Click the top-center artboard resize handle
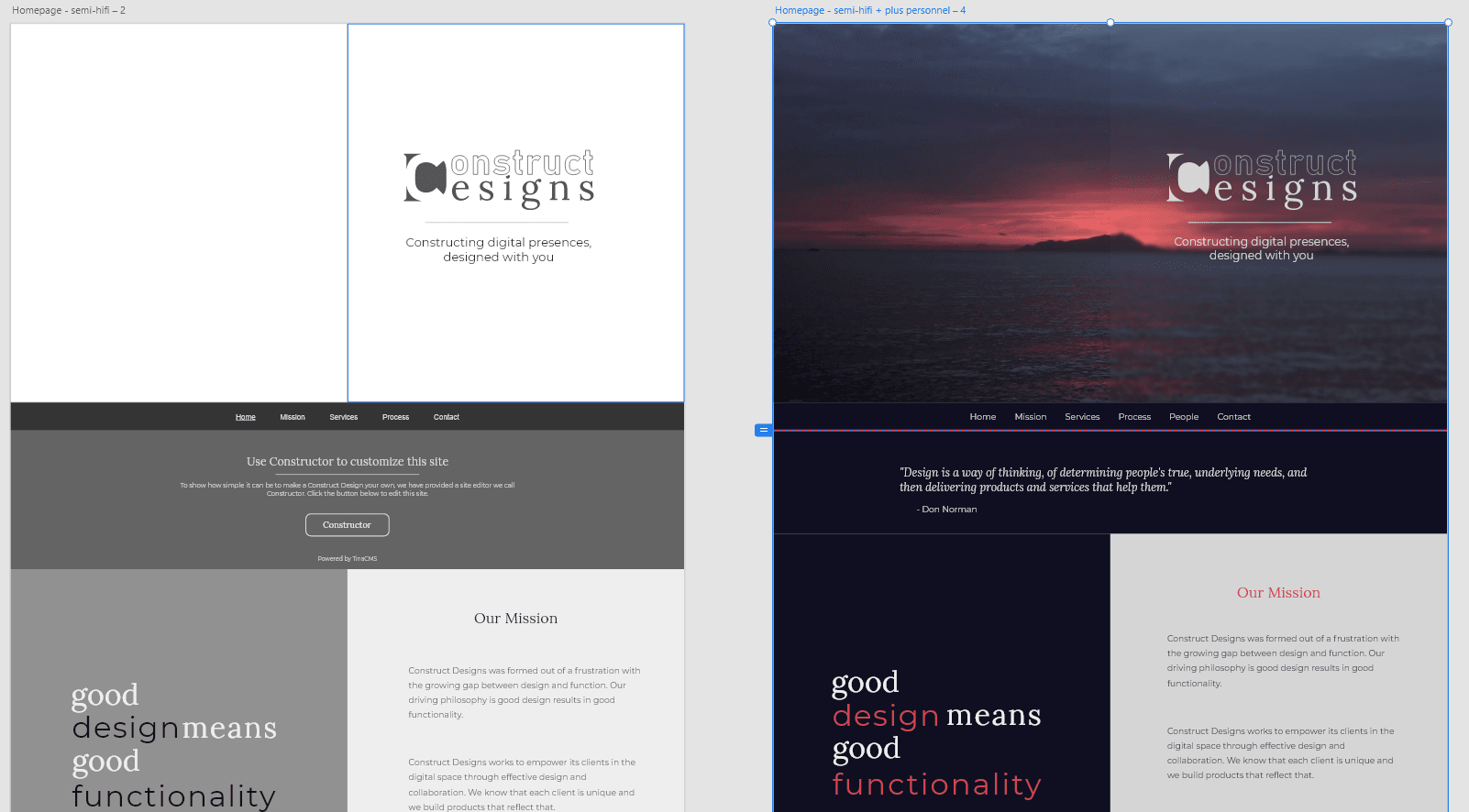The image size is (1469, 812). (x=1110, y=23)
